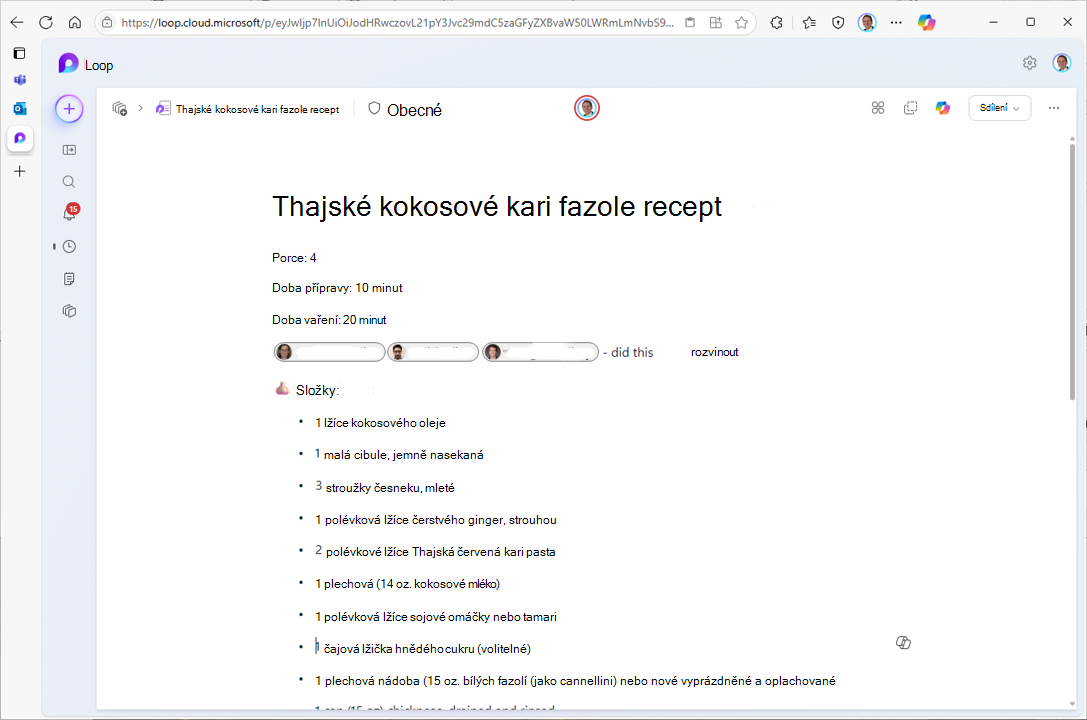
Task: Open the Search icon in the Loop sidebar
Action: pos(68,181)
